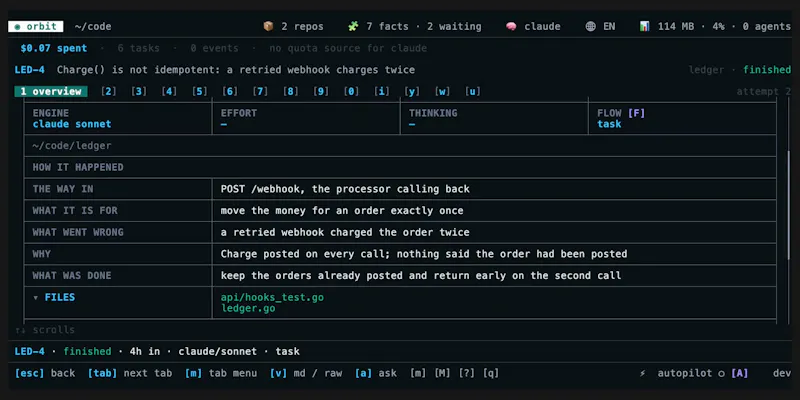Click move the money for an order text
800x400 pixels.
coord(342,211)
